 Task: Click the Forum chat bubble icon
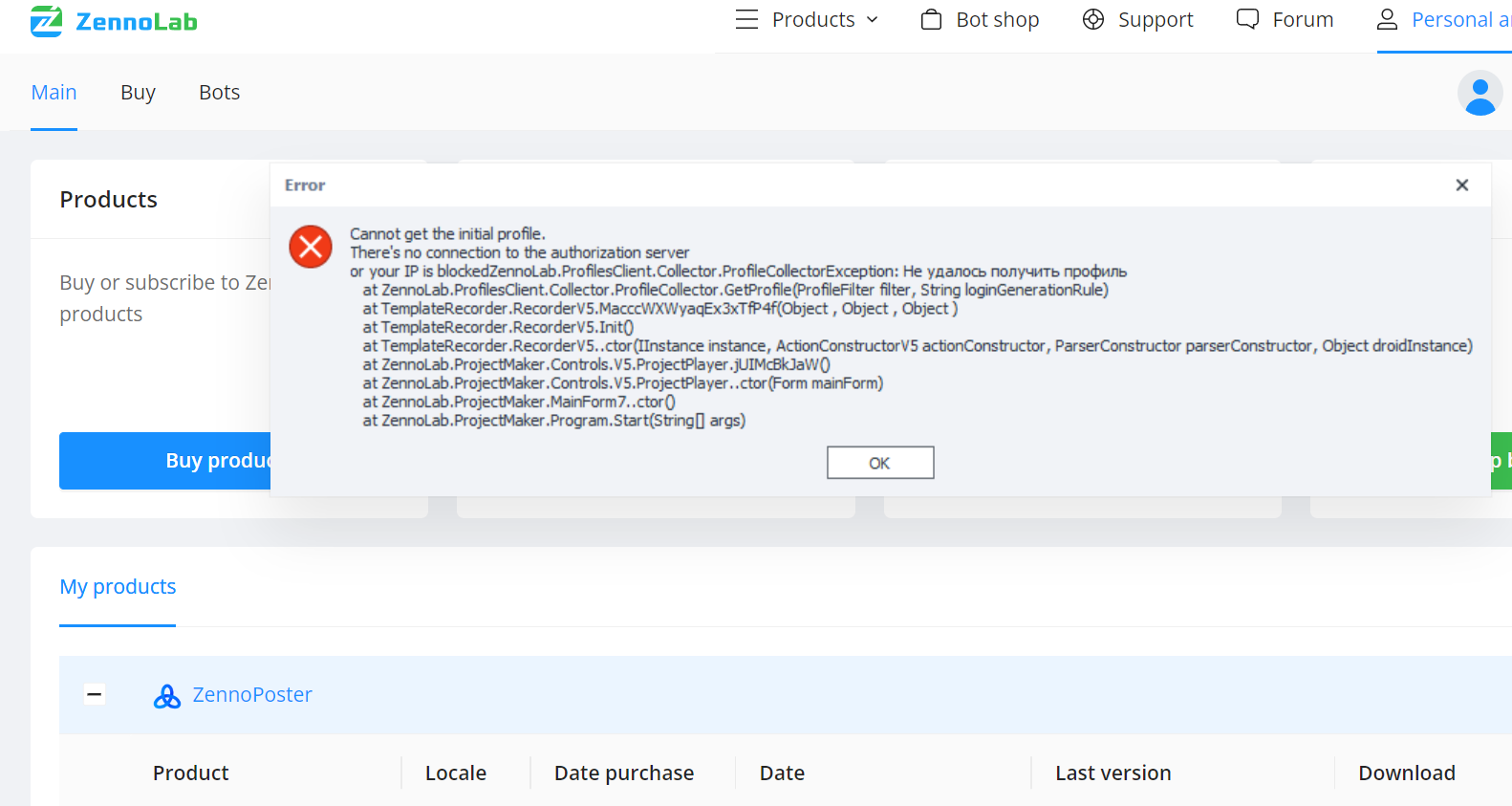[x=1247, y=19]
